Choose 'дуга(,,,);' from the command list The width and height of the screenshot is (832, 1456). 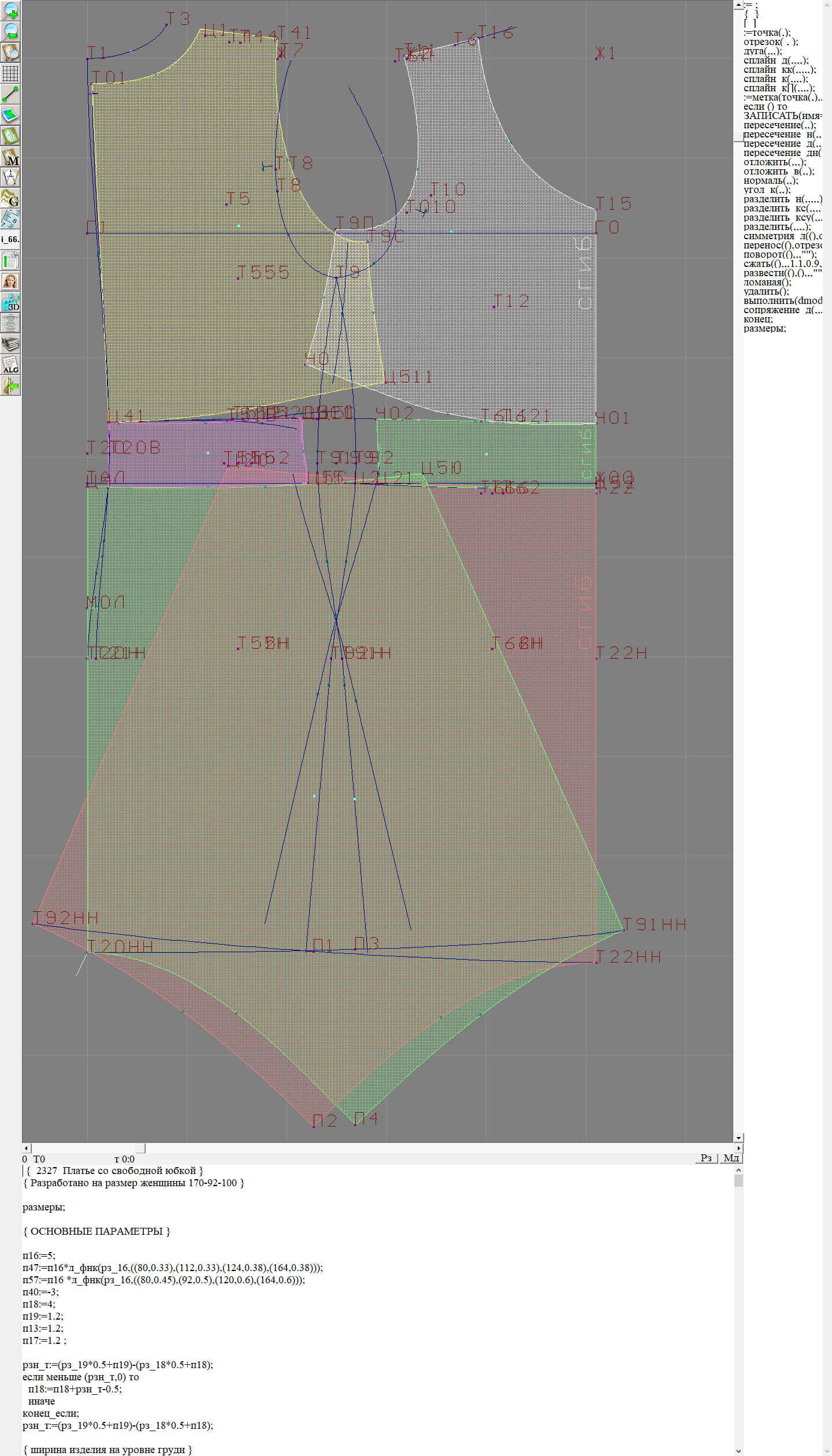click(x=762, y=51)
